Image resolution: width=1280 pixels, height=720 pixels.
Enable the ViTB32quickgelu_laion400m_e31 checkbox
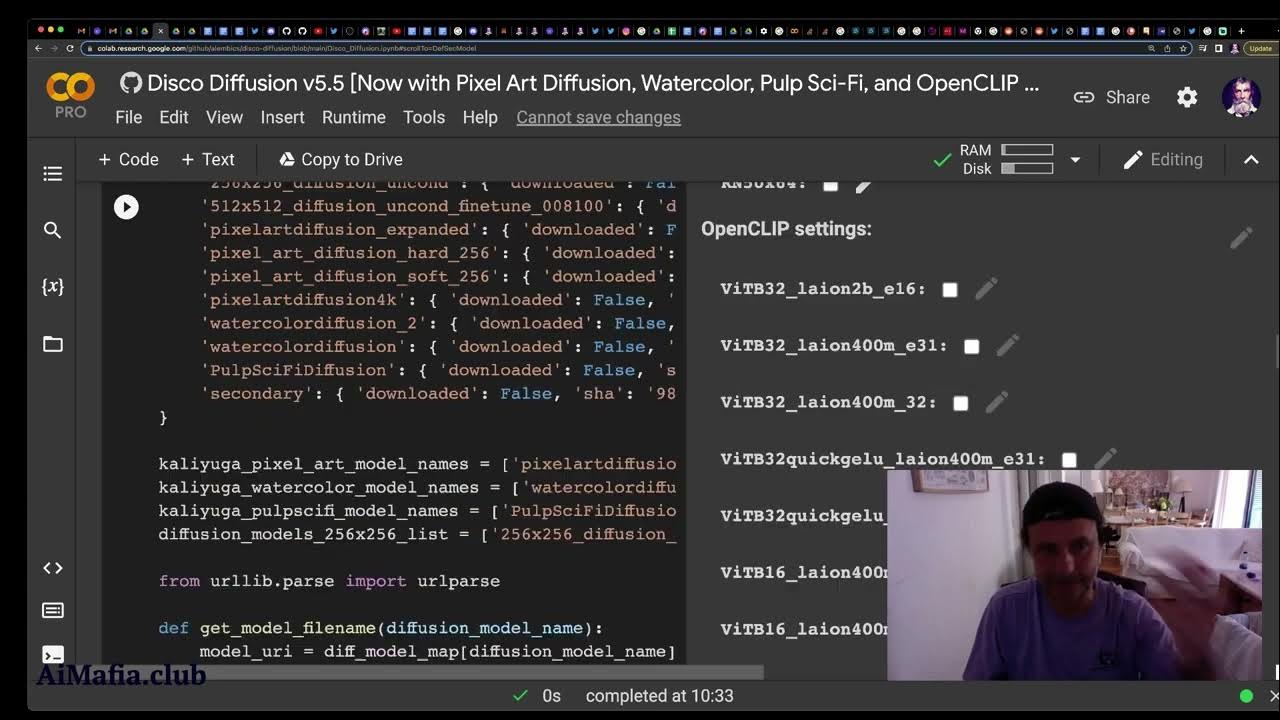point(1069,460)
